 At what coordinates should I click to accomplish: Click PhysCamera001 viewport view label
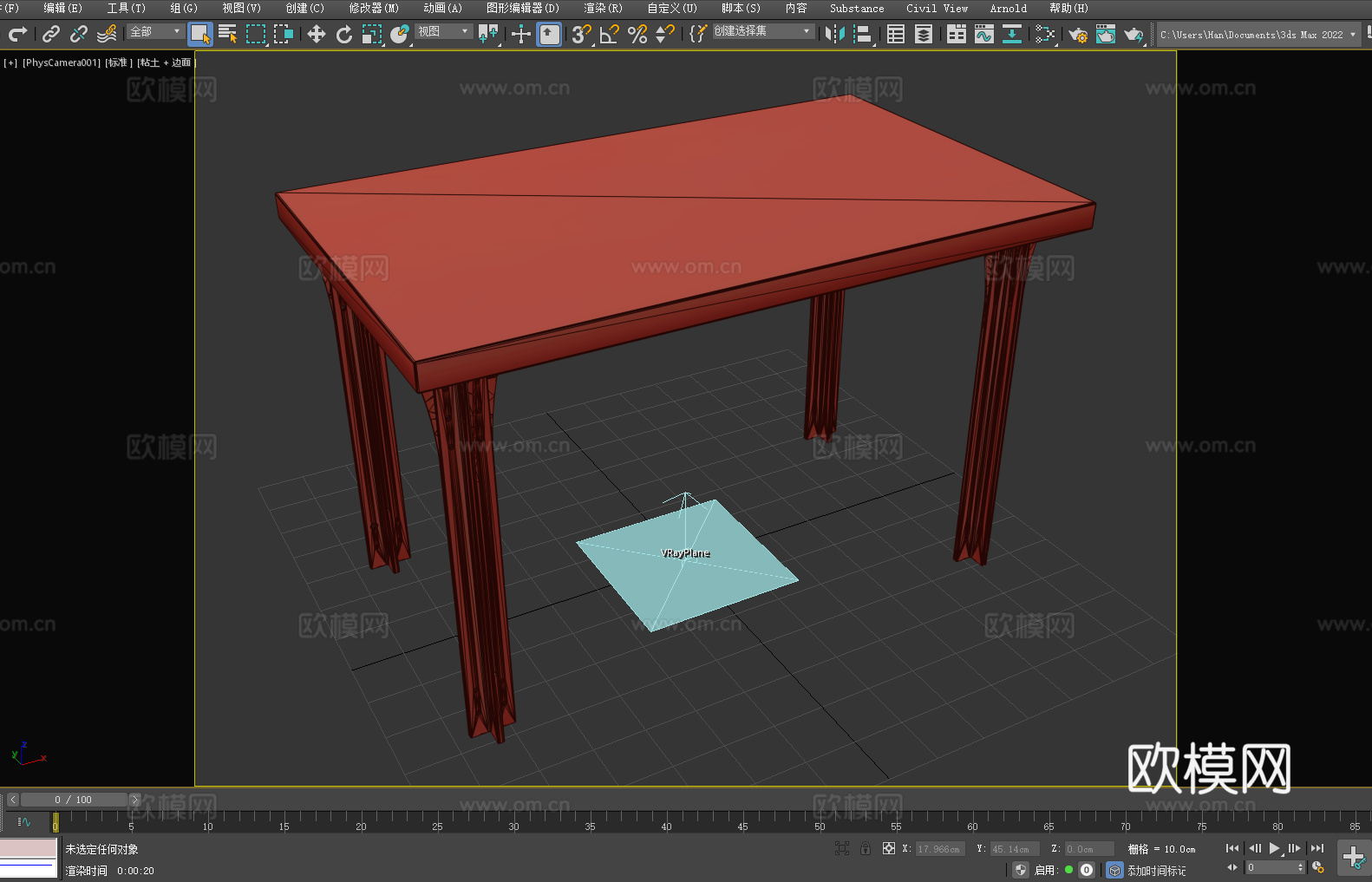tap(62, 62)
